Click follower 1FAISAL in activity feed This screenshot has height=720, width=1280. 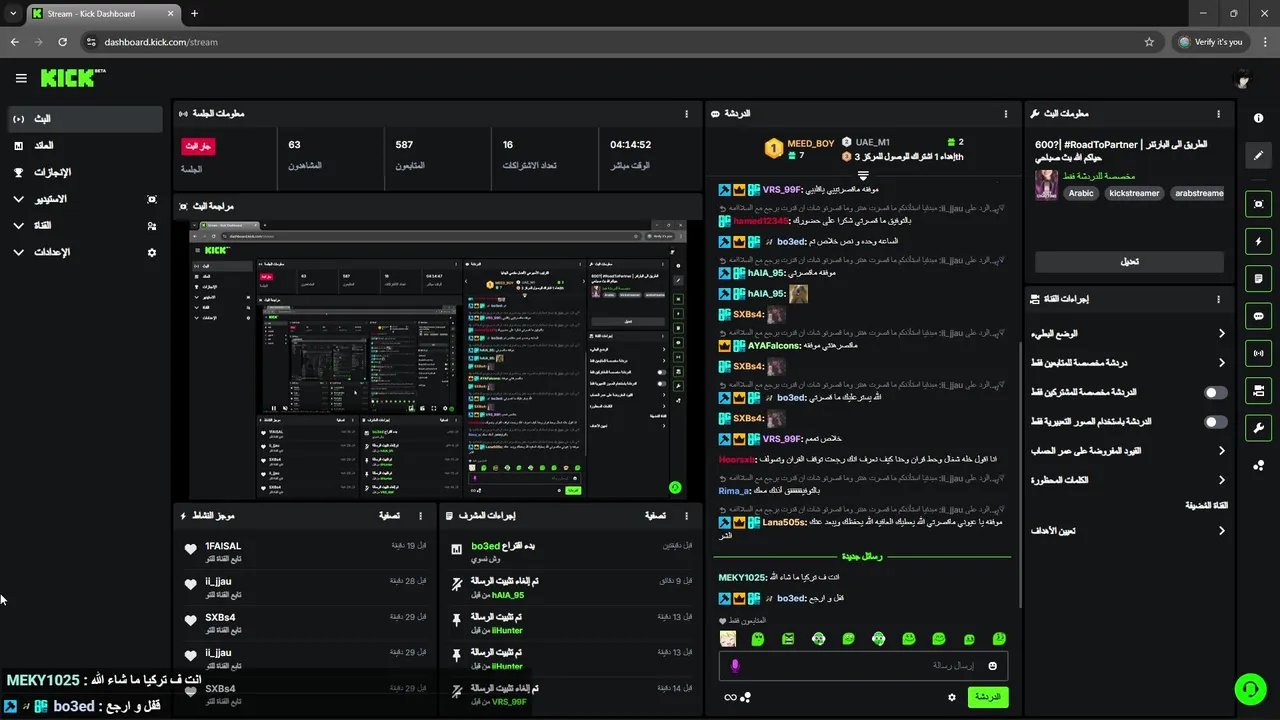[222, 546]
